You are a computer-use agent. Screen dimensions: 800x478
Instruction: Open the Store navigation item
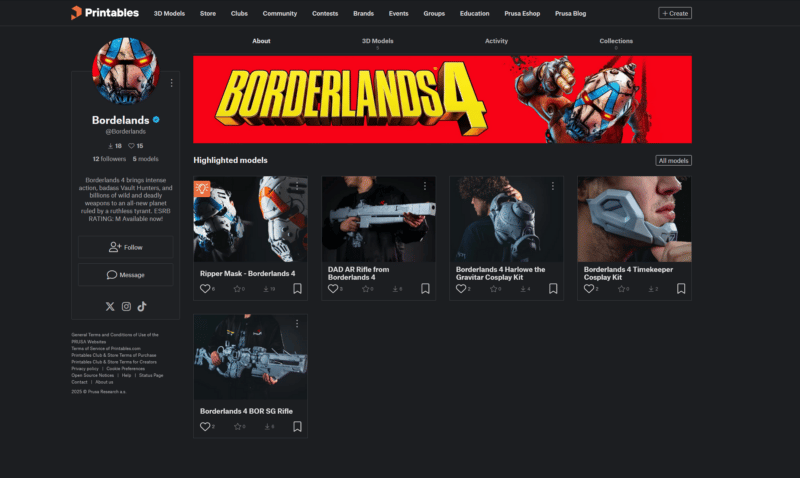pyautogui.click(x=208, y=13)
